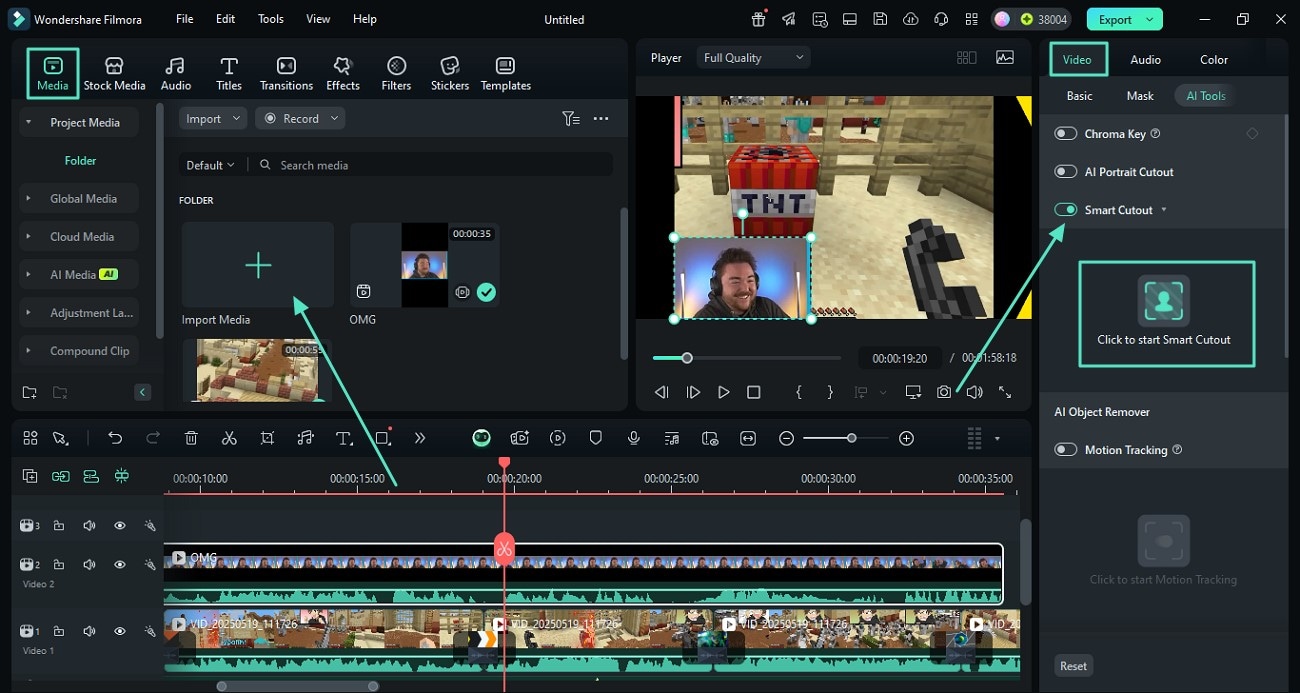Mute the Video 2 track speaker
Image resolution: width=1300 pixels, height=693 pixels.
click(x=89, y=565)
